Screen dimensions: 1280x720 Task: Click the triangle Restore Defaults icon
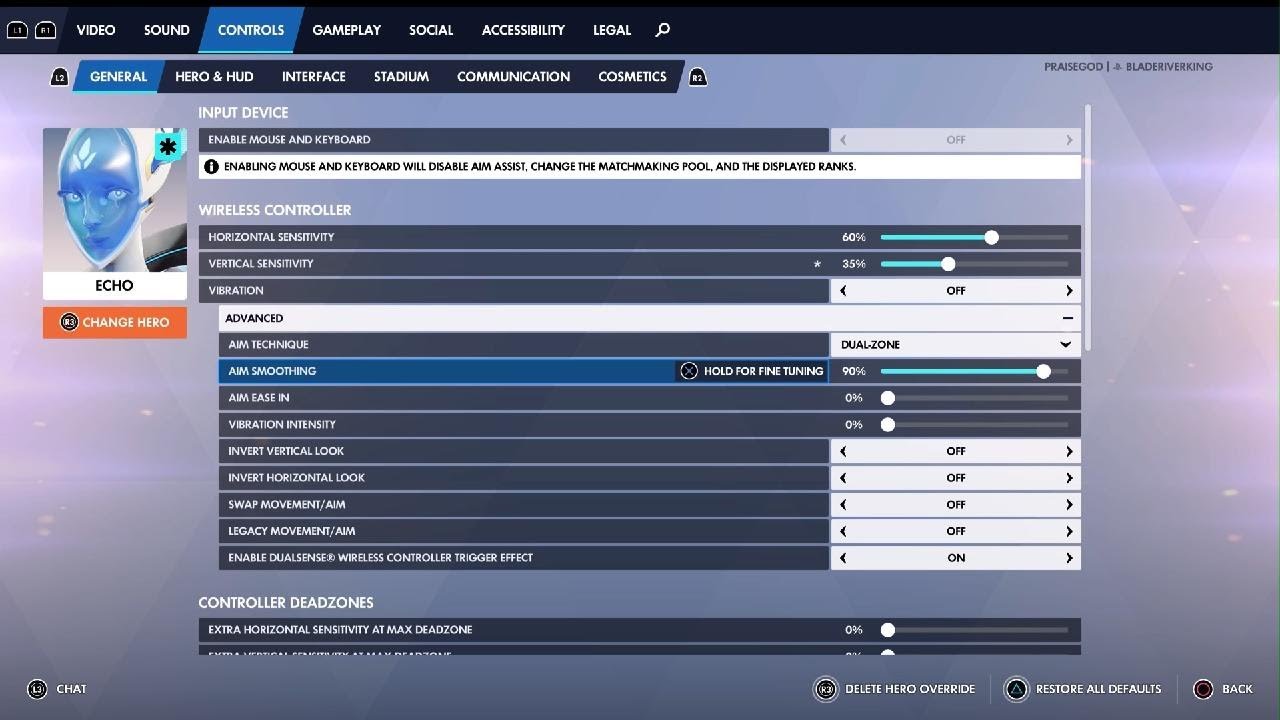[1016, 689]
